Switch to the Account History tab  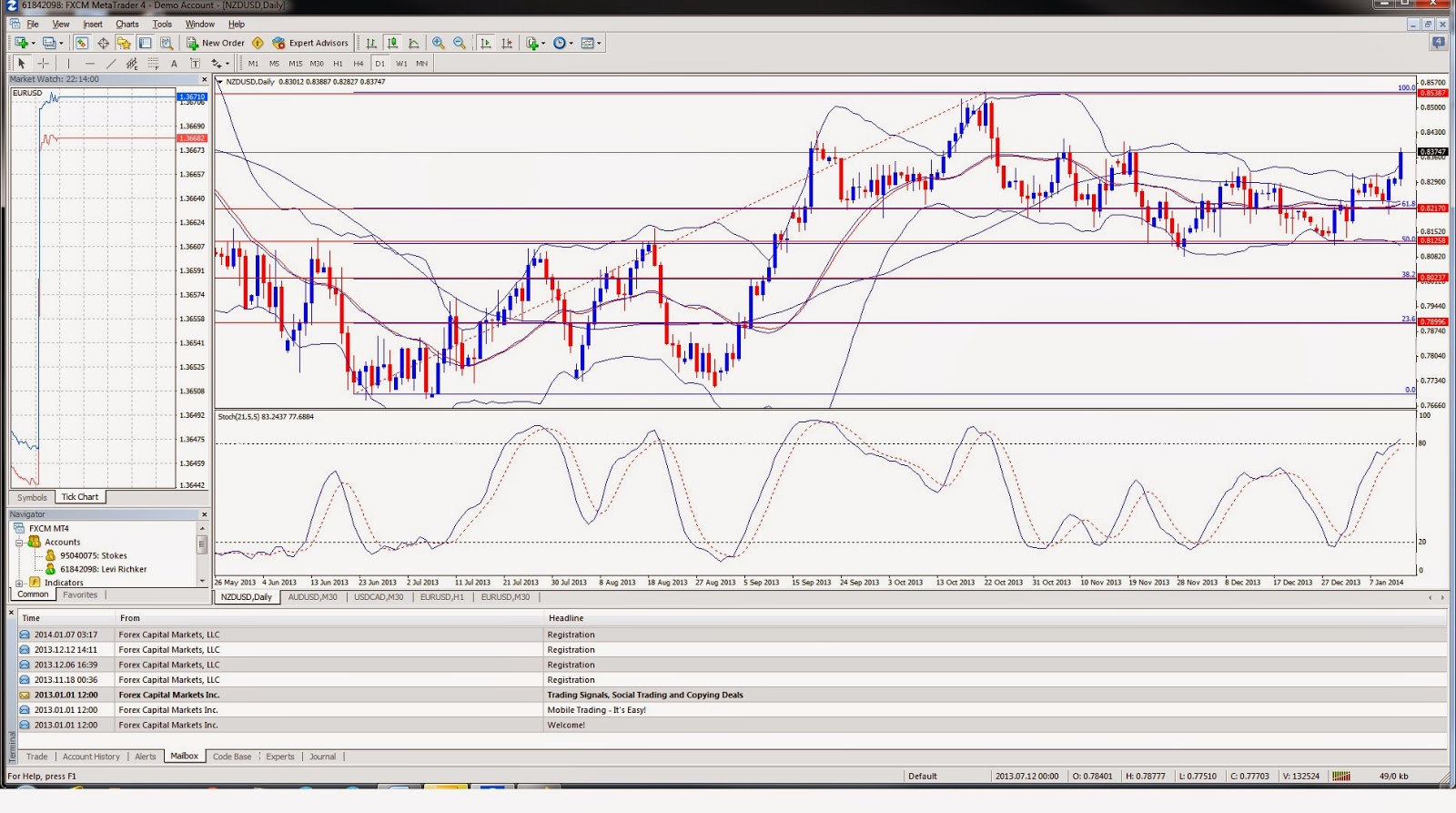pyautogui.click(x=91, y=757)
